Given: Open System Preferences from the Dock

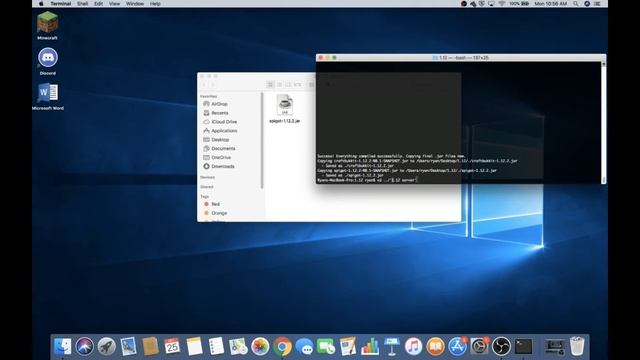Looking at the screenshot, I should point(479,347).
